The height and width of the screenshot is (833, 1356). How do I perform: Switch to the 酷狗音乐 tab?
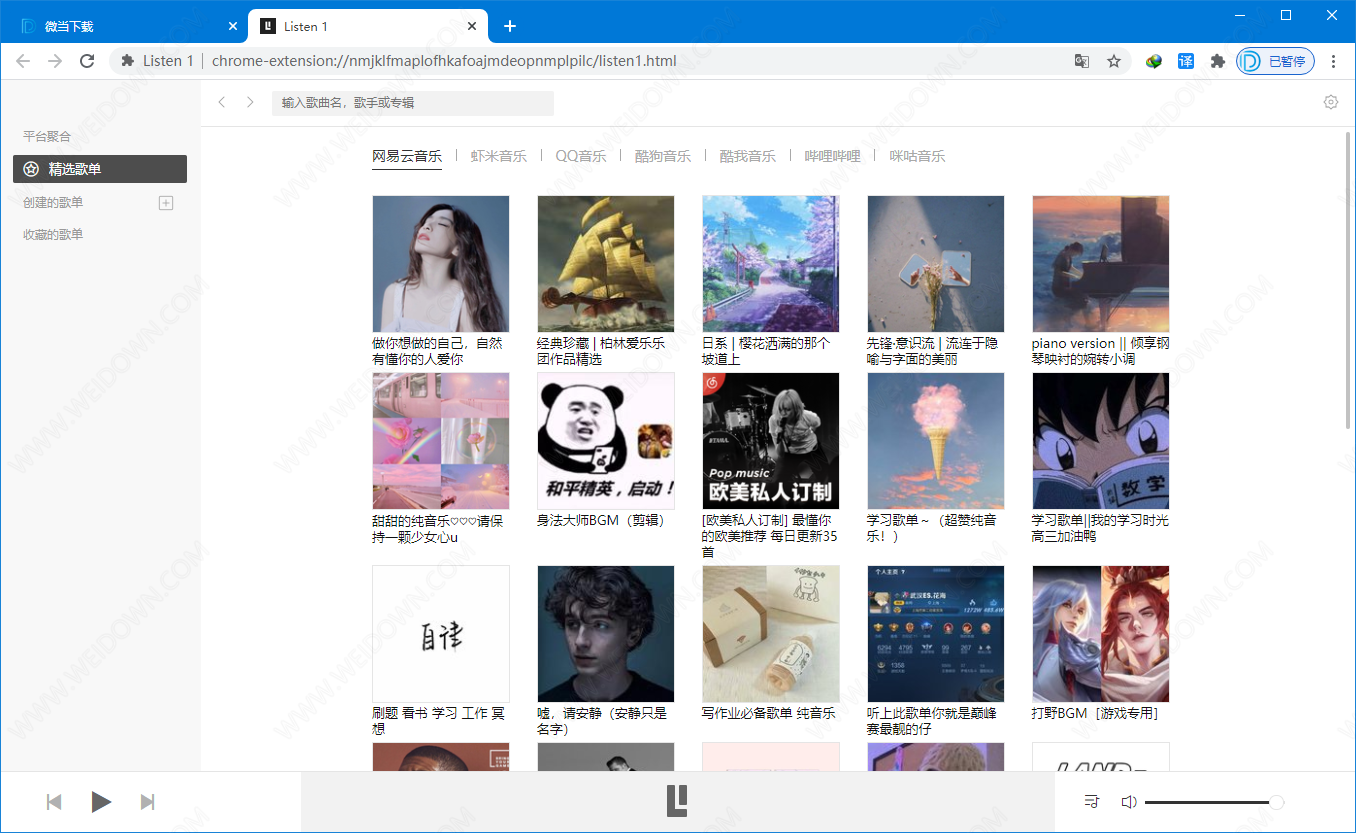coord(663,156)
